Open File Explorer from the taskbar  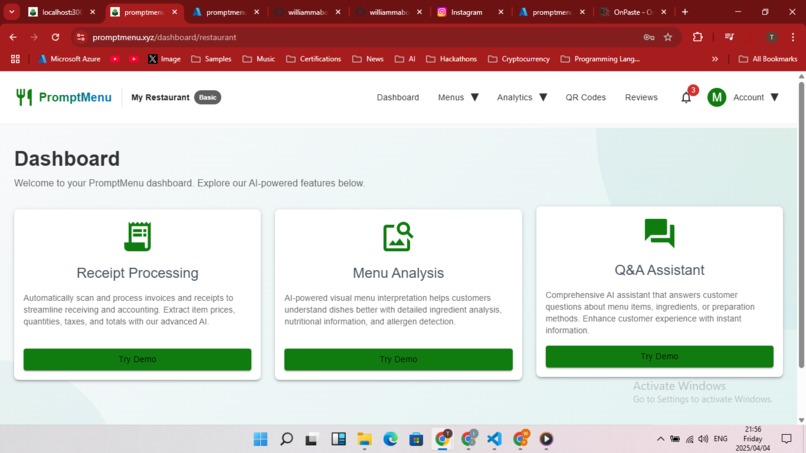click(x=364, y=439)
